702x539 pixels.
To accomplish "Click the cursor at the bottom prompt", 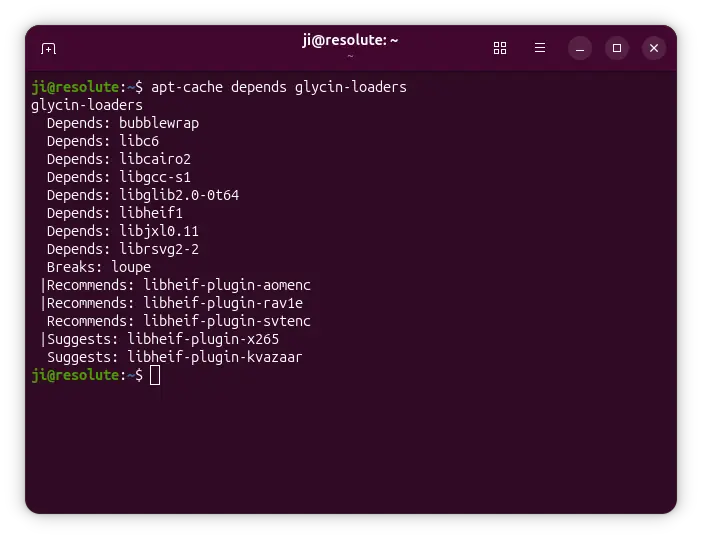I will pos(155,375).
